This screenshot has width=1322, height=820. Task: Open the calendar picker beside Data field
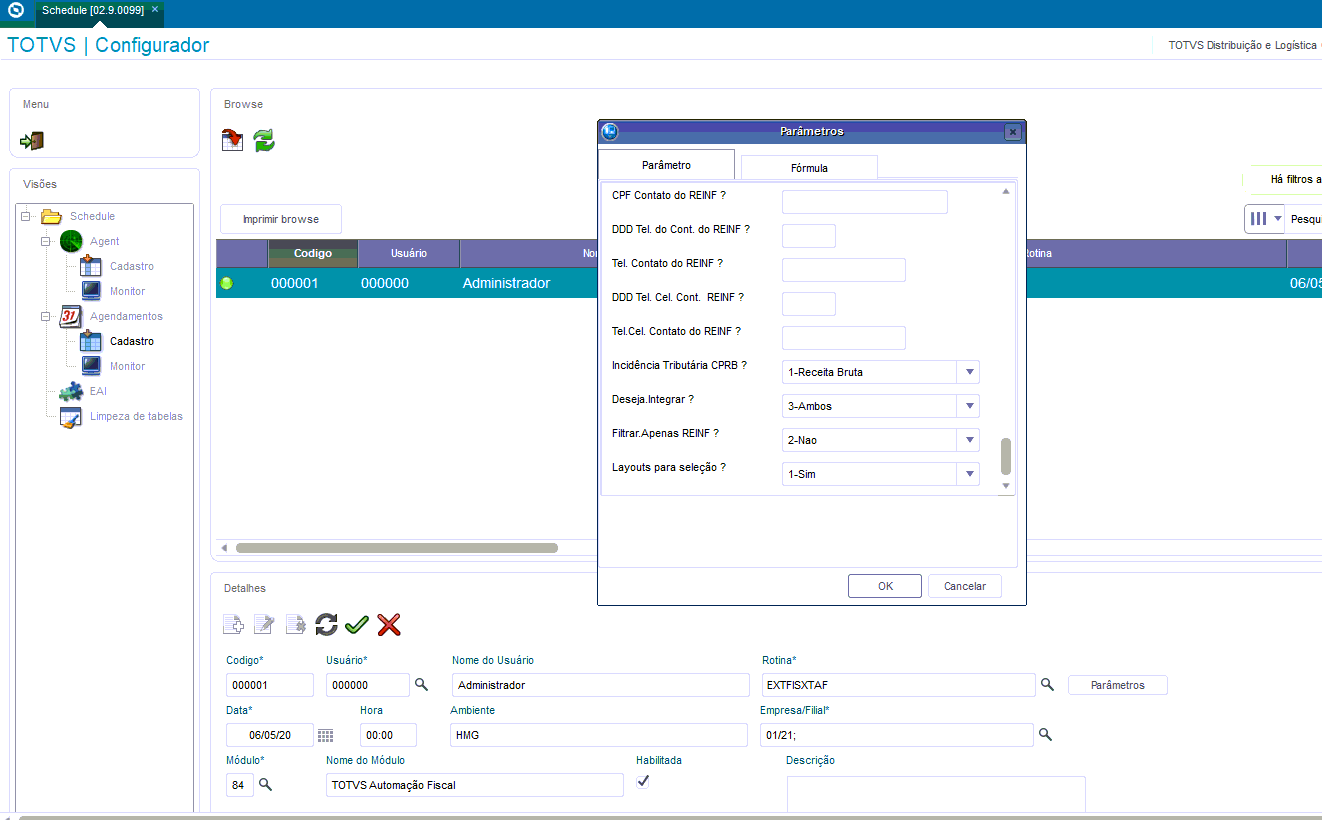click(x=326, y=736)
